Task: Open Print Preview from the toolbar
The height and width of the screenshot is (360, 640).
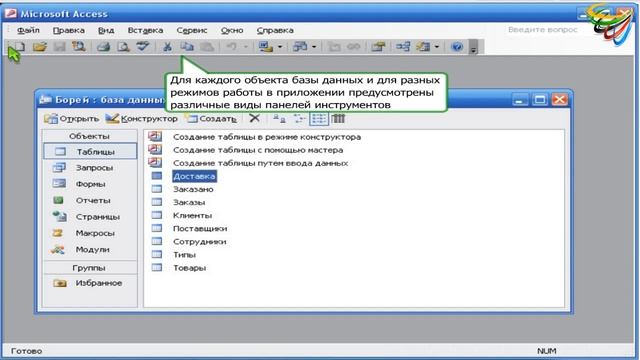Action: point(123,47)
